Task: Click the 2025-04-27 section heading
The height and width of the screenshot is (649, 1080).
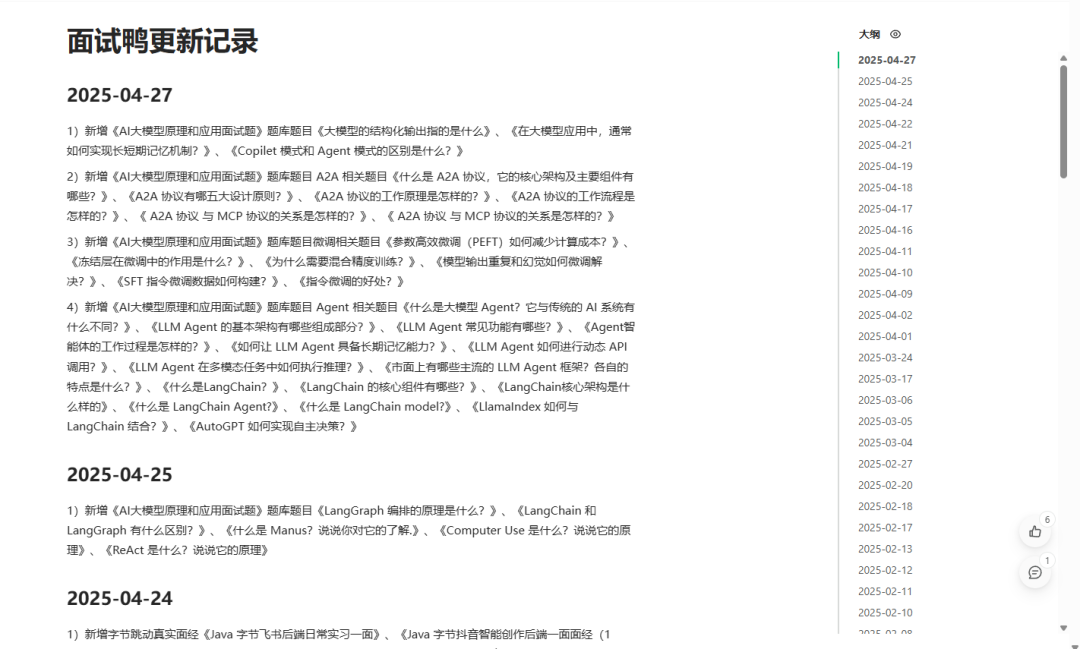Action: point(120,95)
